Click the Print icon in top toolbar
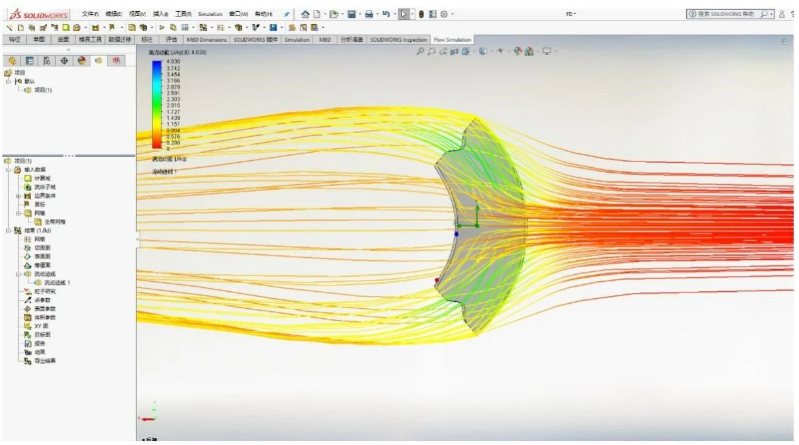 click(369, 14)
